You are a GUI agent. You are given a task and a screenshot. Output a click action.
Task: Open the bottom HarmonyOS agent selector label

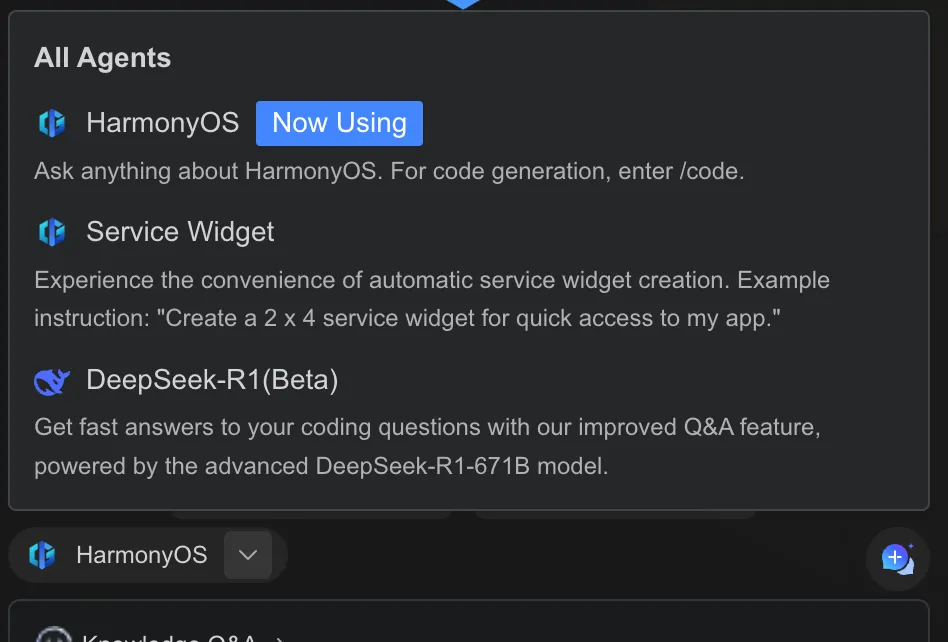(x=141, y=555)
